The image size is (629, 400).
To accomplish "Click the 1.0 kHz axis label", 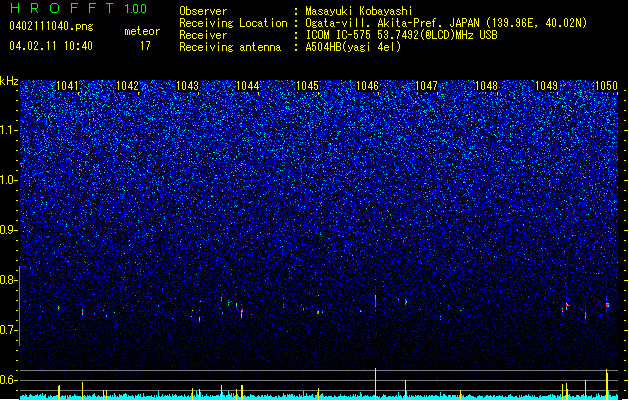I will [x=9, y=180].
